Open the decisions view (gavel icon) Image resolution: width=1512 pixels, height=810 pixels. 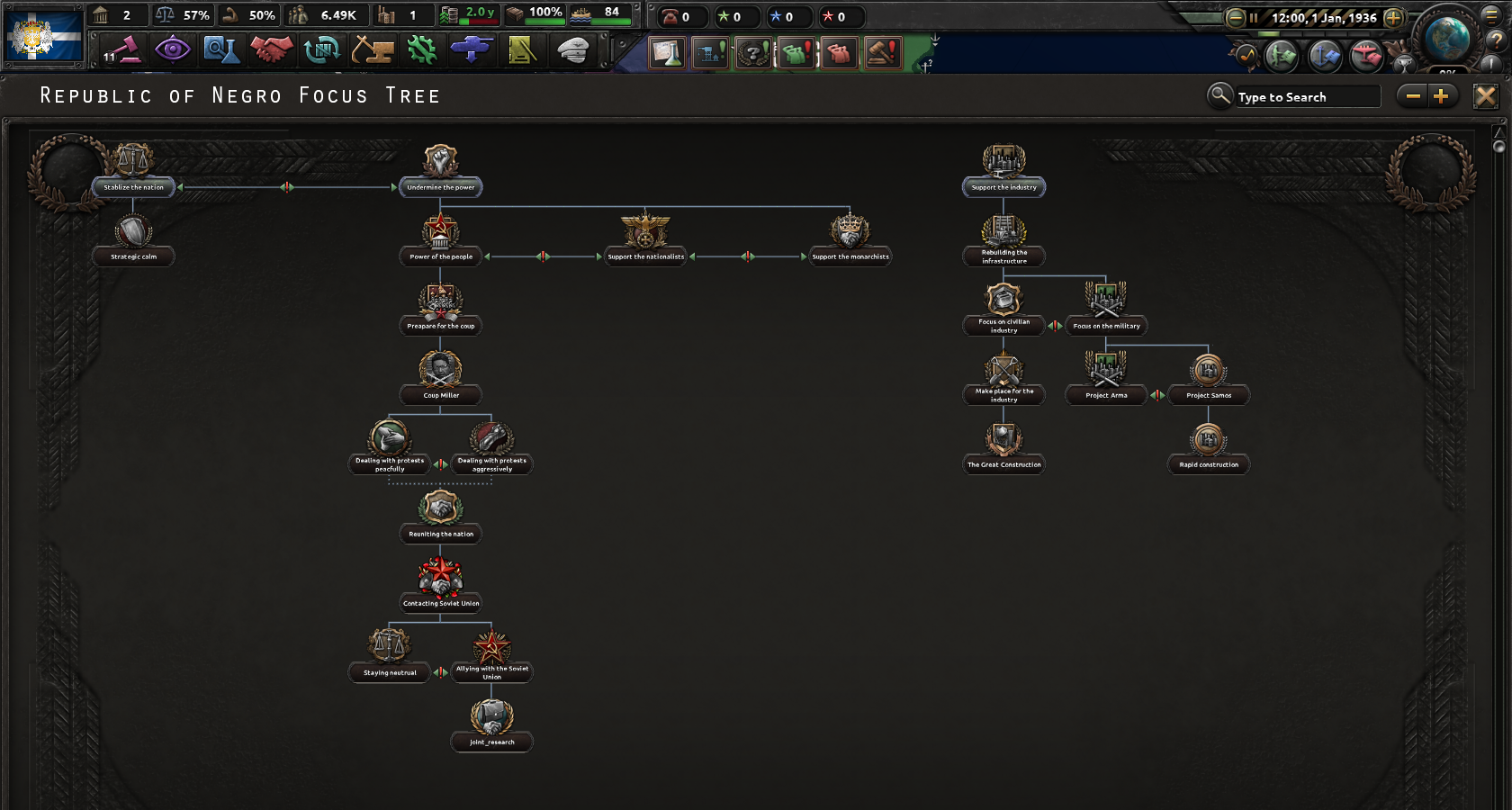click(123, 51)
